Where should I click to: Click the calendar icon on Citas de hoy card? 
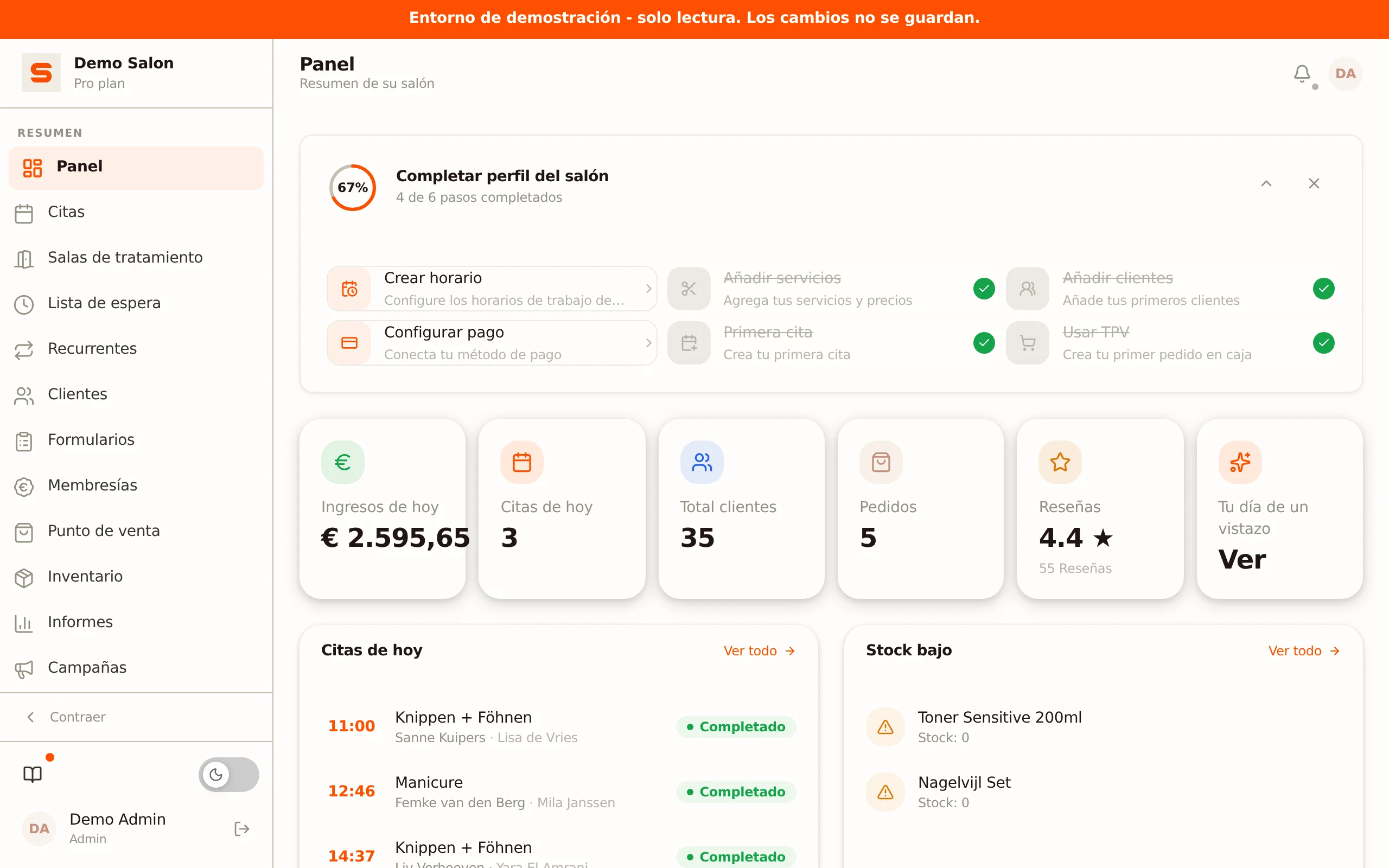[522, 462]
